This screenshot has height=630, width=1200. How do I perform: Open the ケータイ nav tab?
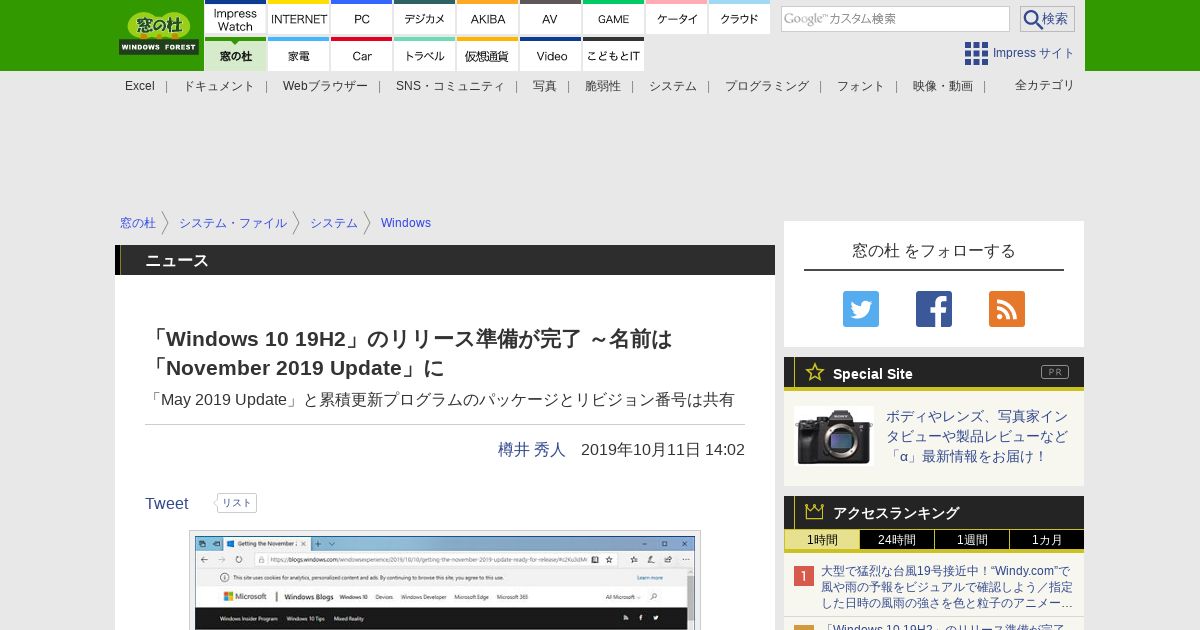click(x=677, y=17)
